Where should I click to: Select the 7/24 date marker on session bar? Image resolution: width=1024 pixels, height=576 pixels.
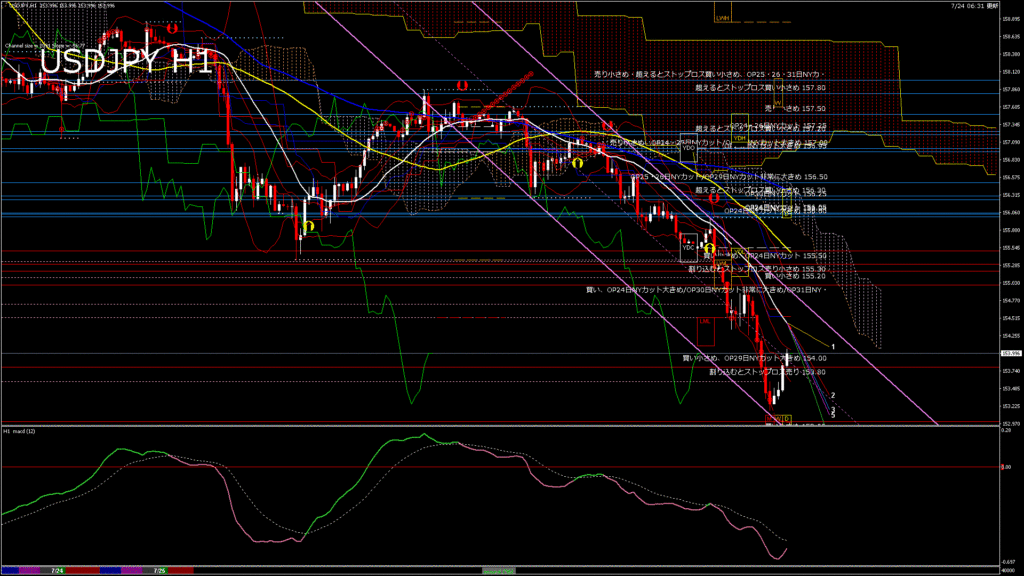[x=57, y=571]
